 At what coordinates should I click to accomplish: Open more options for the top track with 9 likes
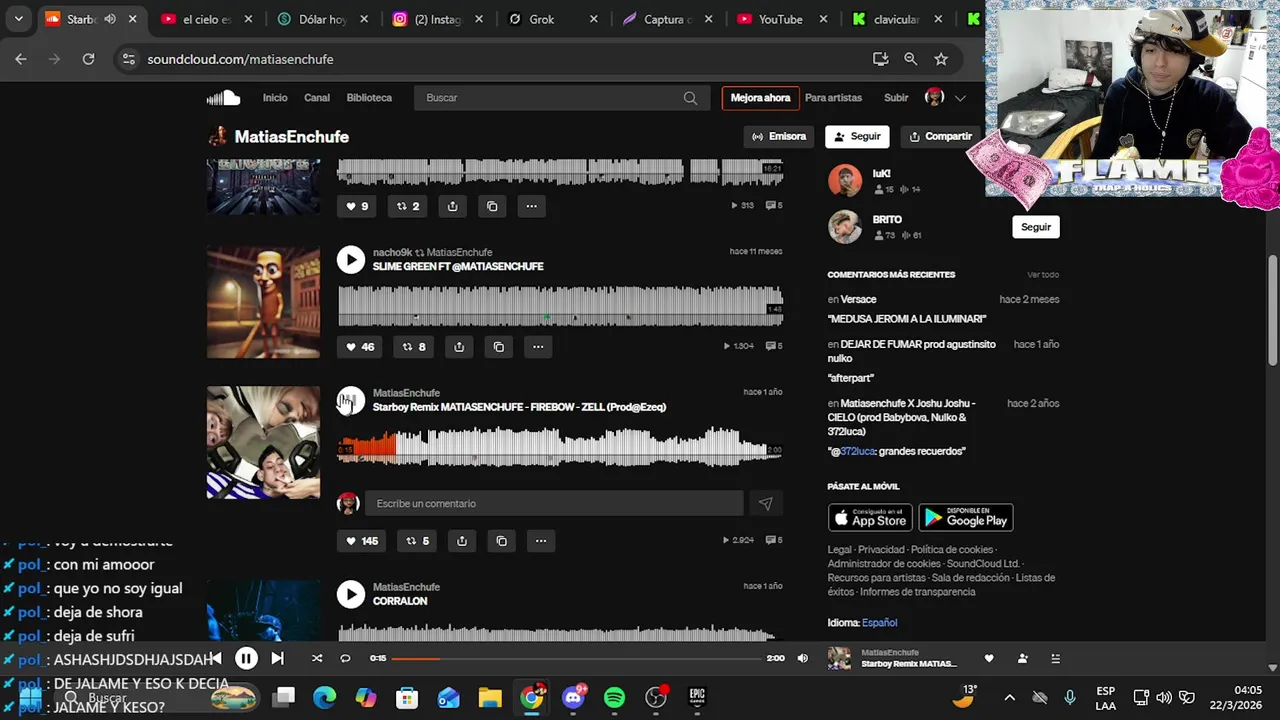point(531,206)
